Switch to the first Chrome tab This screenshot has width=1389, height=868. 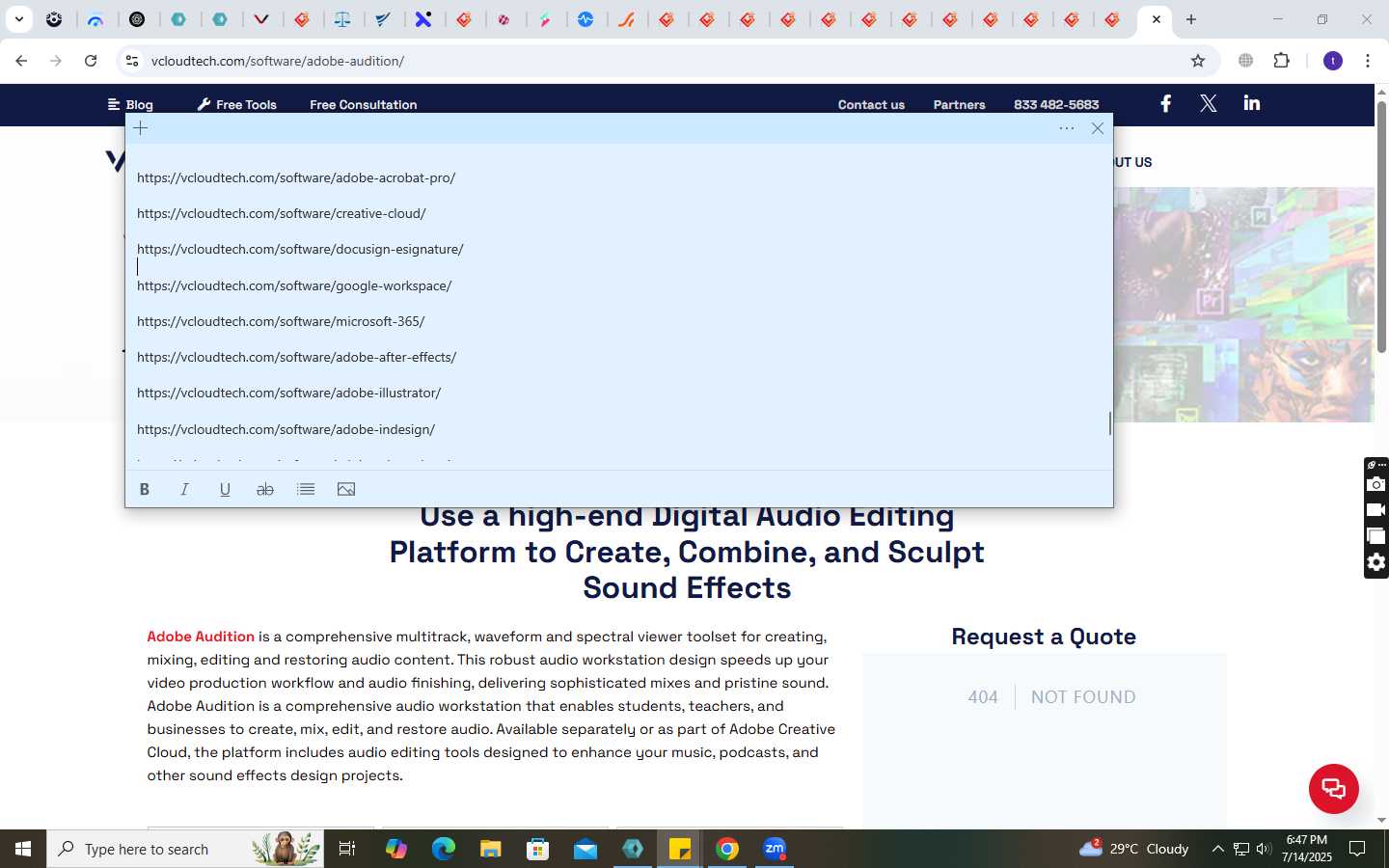pyautogui.click(x=55, y=19)
